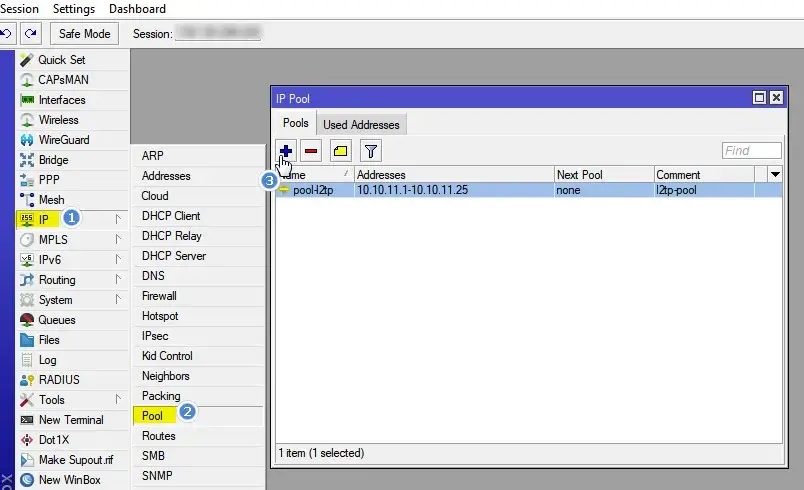The width and height of the screenshot is (804, 490).
Task: Add a new IP pool with plus button
Action: pos(286,151)
